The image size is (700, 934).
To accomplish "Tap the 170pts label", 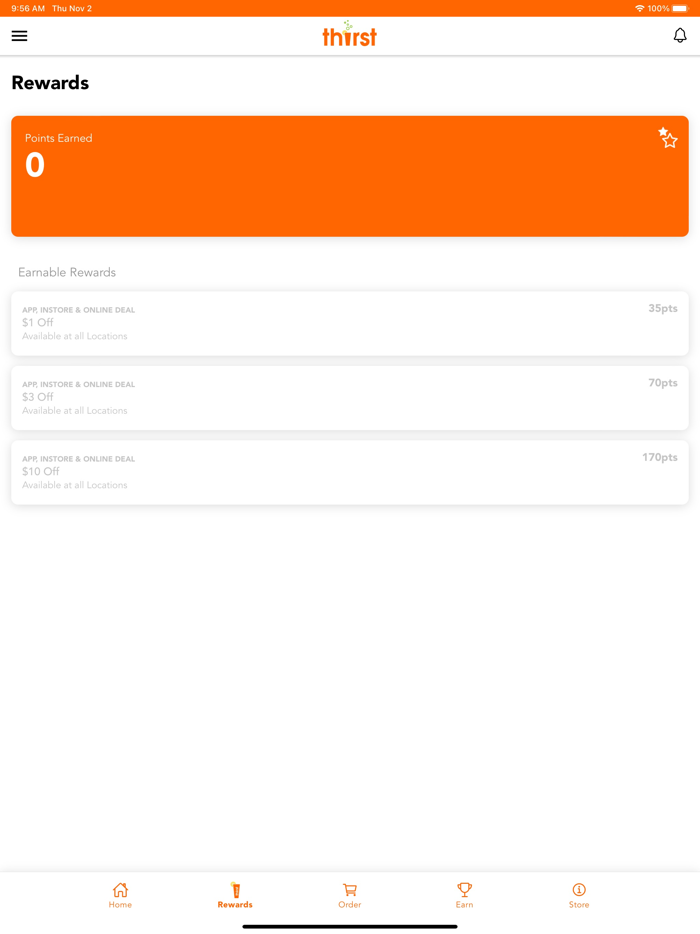I will click(x=659, y=457).
